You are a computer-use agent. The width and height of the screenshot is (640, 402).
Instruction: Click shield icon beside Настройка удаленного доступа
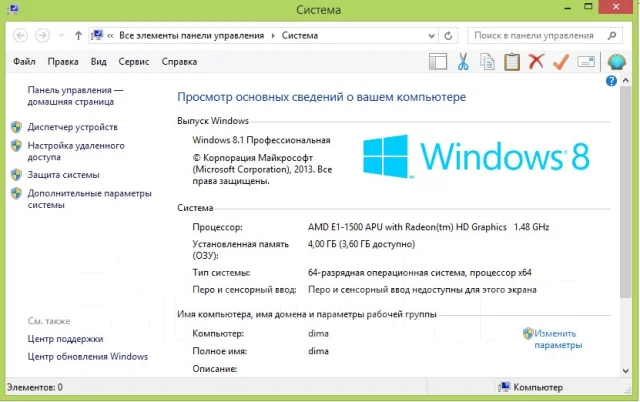pyautogui.click(x=16, y=145)
